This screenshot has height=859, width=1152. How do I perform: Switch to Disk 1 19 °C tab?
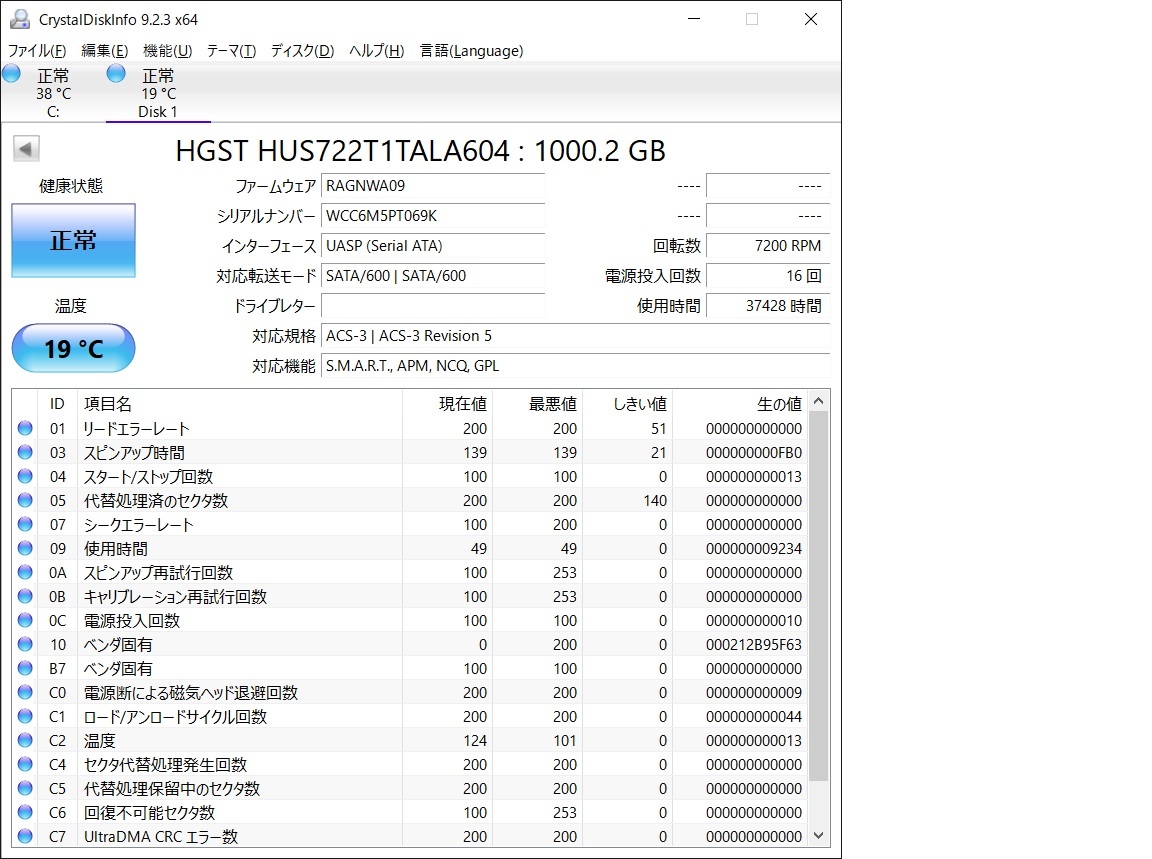click(158, 93)
